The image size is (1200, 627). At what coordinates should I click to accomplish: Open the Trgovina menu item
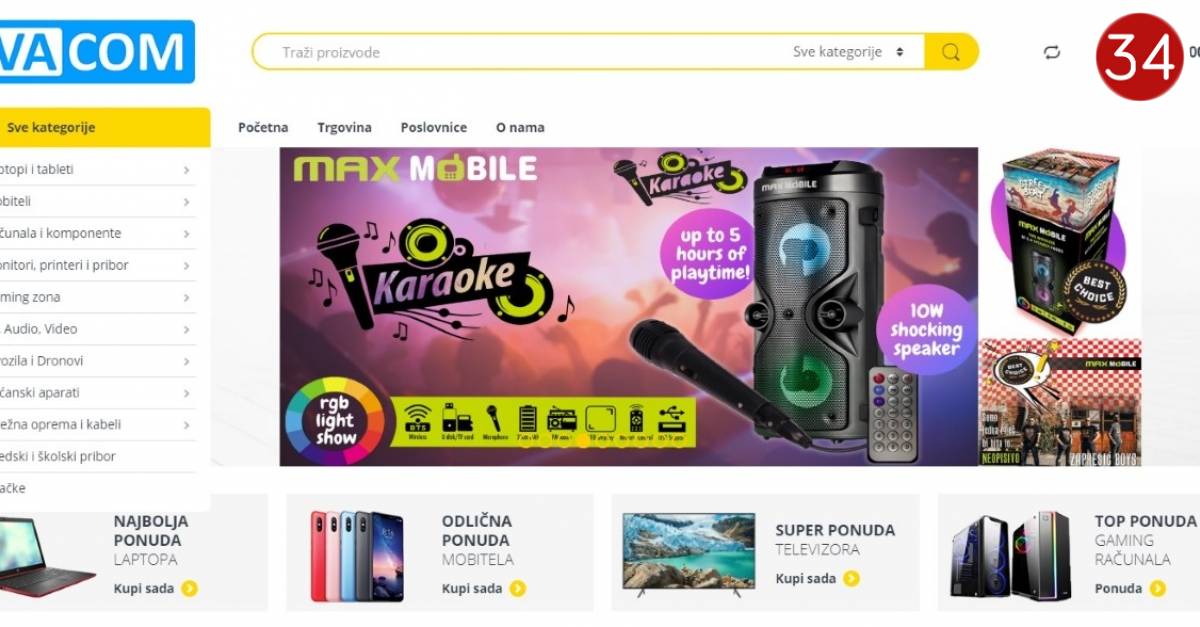(344, 127)
